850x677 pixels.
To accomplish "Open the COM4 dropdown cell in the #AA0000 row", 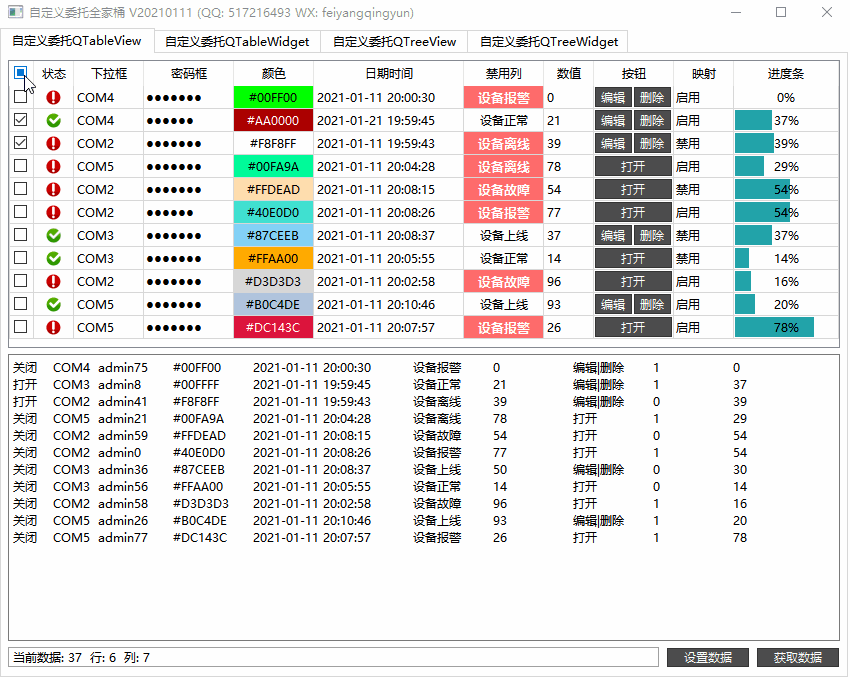I will point(108,120).
